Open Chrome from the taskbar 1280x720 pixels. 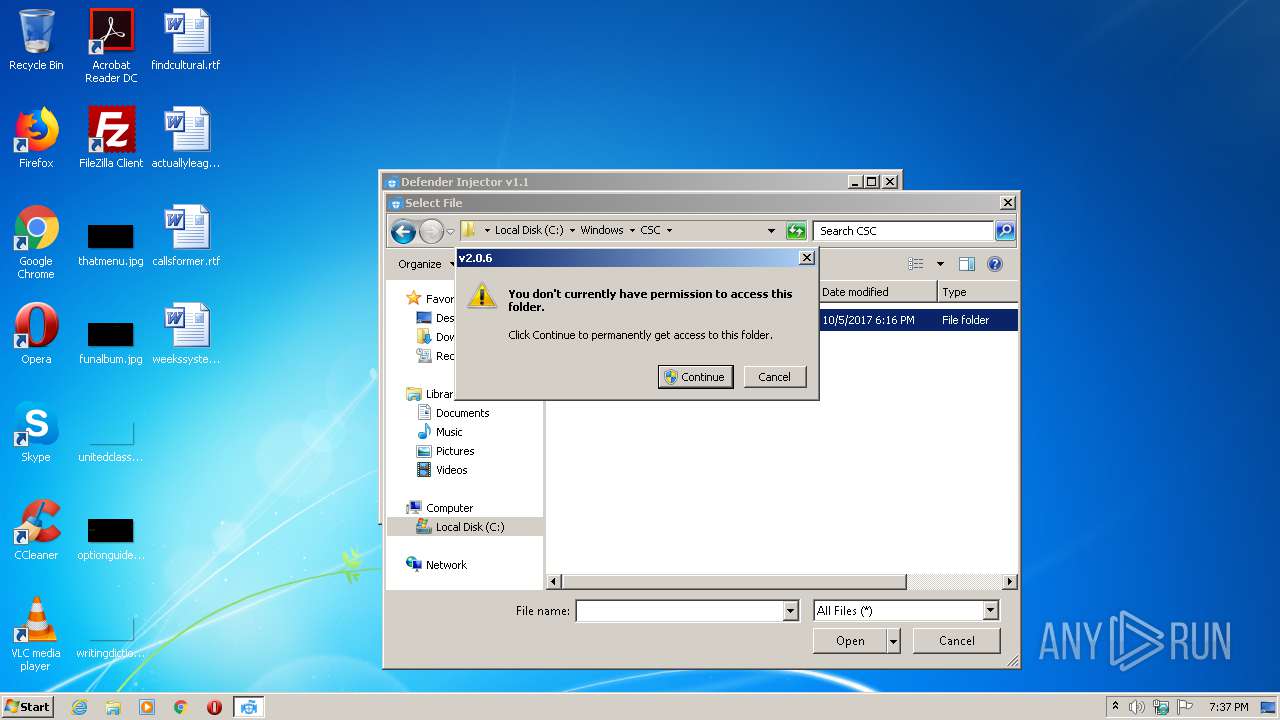181,707
